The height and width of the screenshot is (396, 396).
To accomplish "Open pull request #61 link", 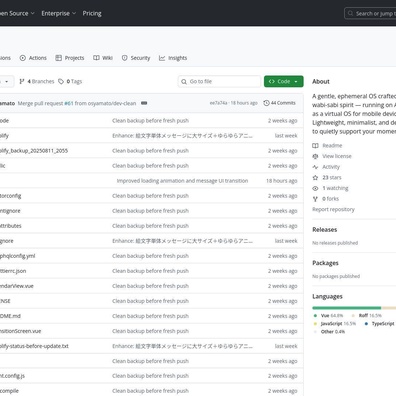I will [69, 103].
